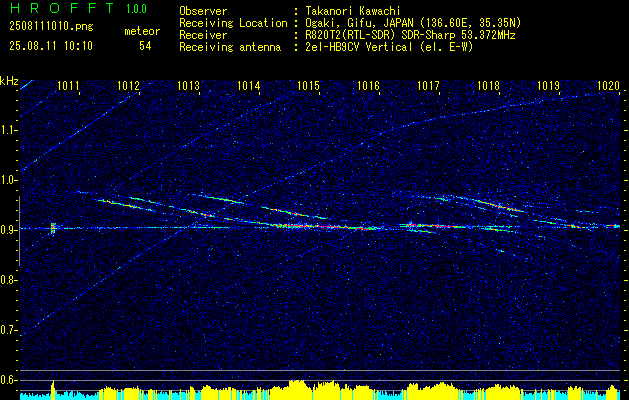
Task: Click the 1.0 kHz frequency label
Action: point(7,180)
